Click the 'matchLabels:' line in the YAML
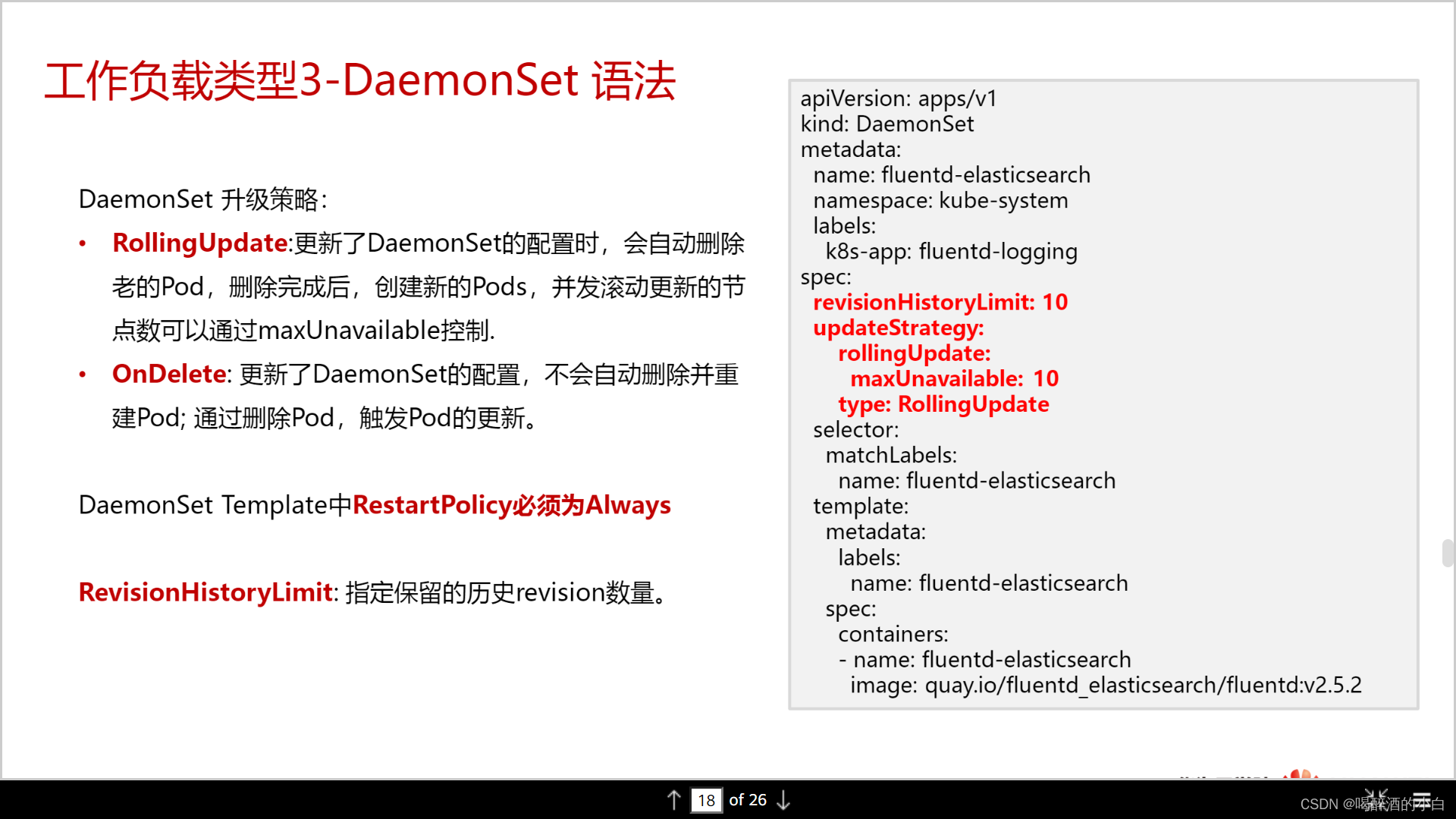This screenshot has height=819, width=1456. point(891,456)
